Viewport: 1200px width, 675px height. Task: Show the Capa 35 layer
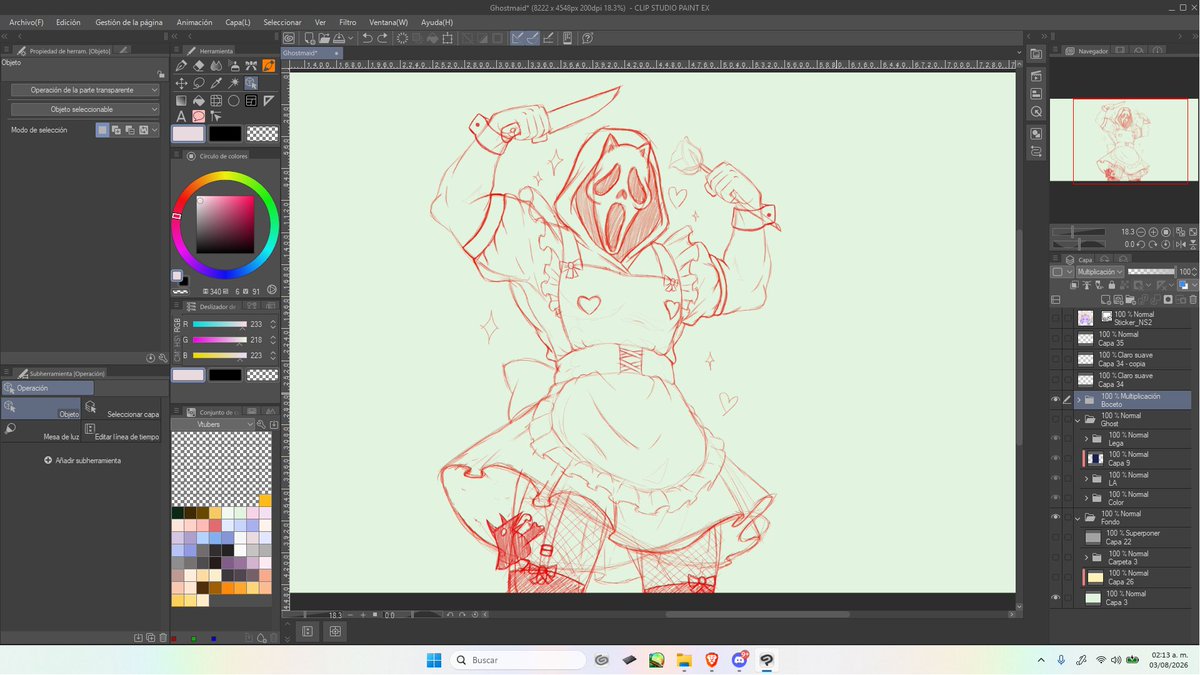pos(1055,339)
